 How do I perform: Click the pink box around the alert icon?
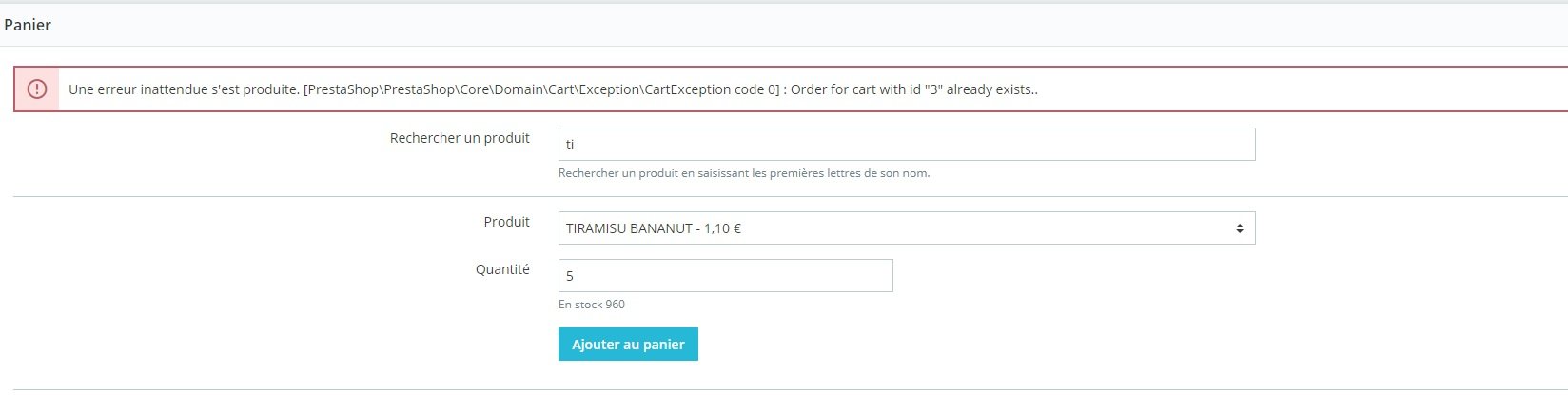(x=37, y=89)
